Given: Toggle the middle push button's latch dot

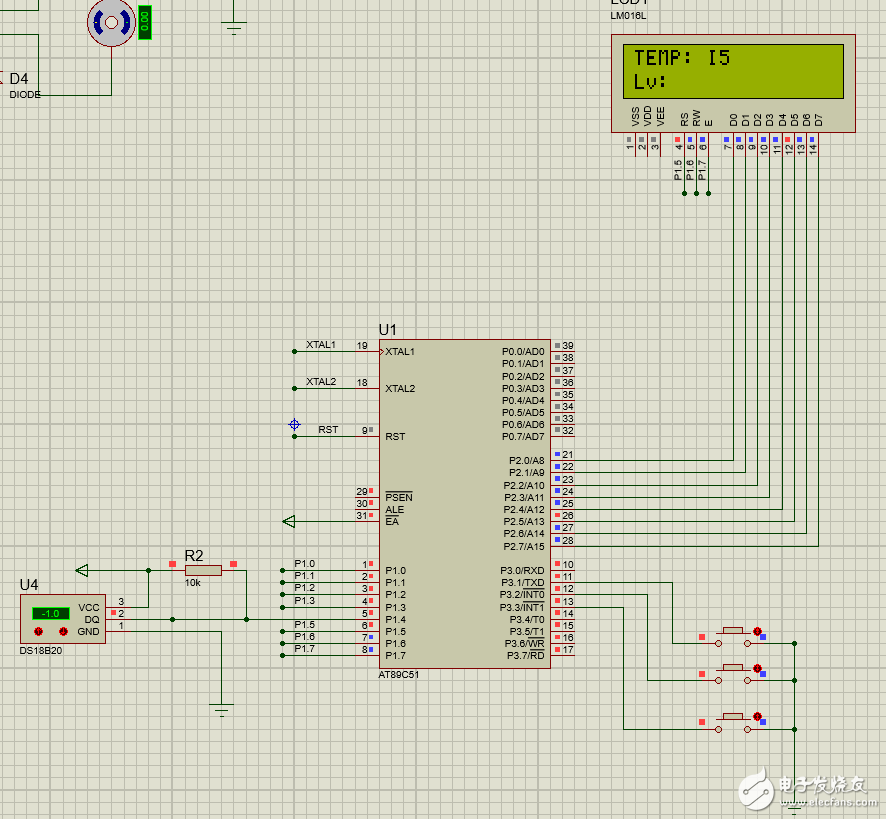Looking at the screenshot, I should 757,668.
